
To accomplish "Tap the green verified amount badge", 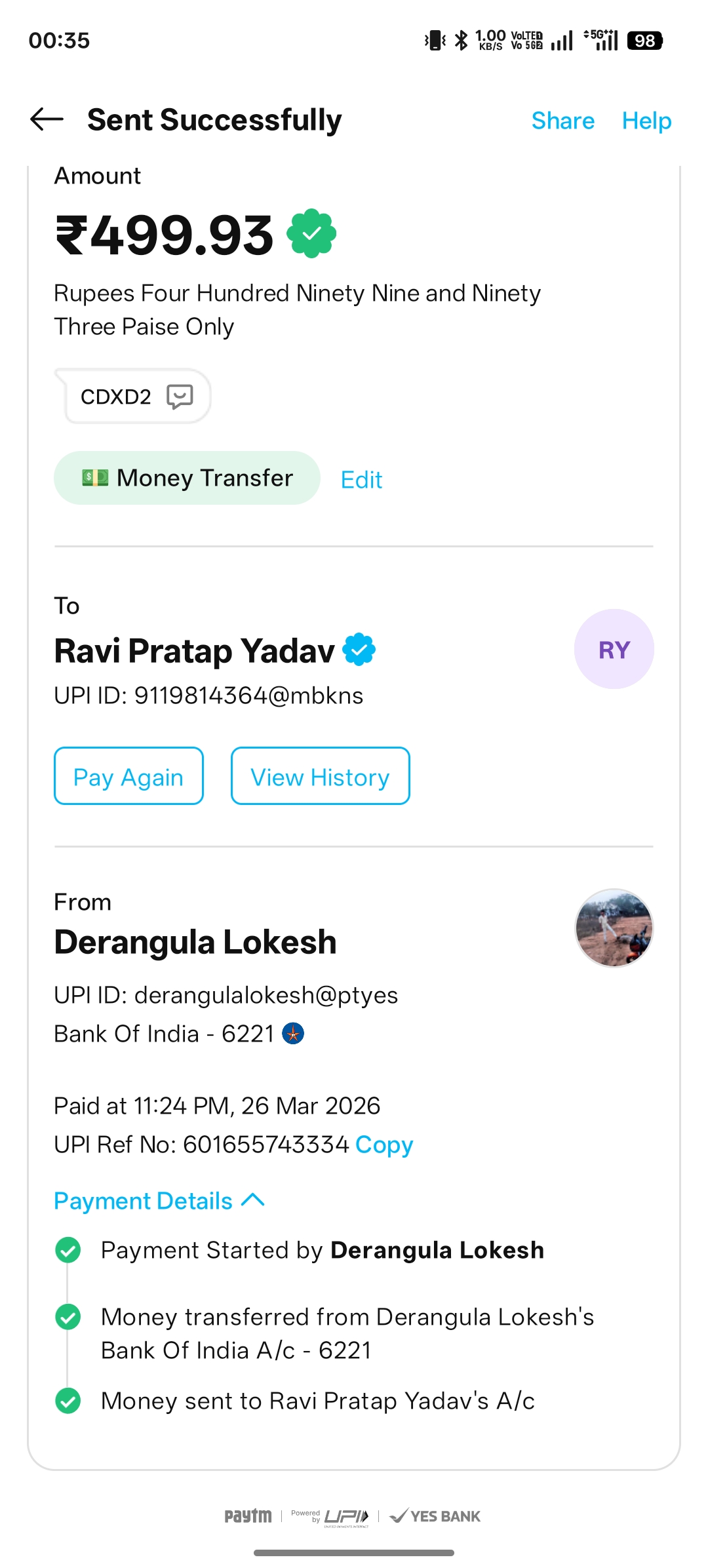I will (311, 233).
